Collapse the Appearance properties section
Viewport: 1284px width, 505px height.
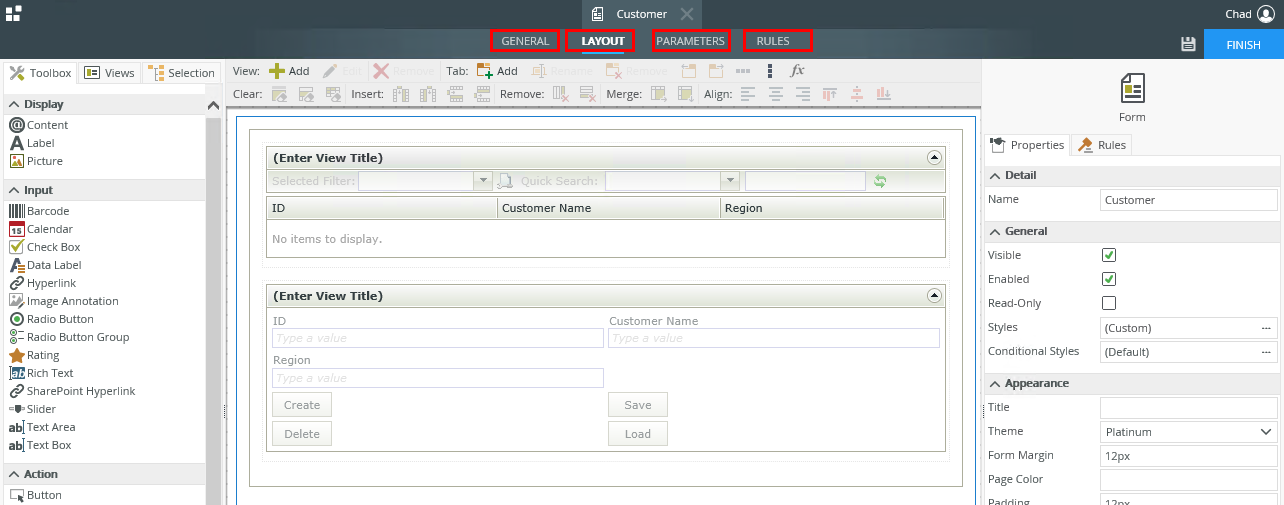coord(995,383)
